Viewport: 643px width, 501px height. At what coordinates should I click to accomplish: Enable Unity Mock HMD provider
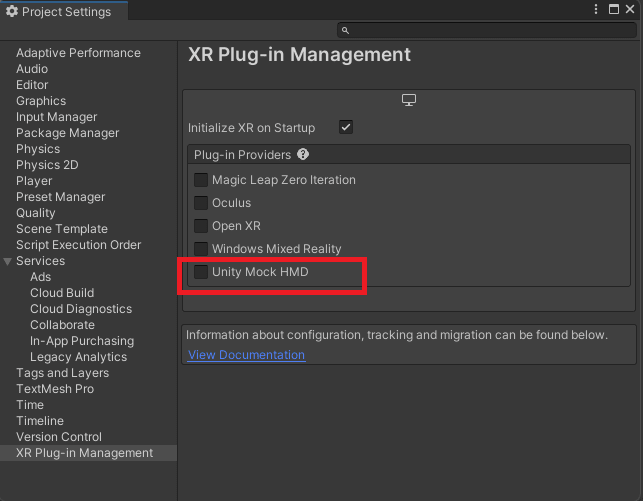(201, 271)
